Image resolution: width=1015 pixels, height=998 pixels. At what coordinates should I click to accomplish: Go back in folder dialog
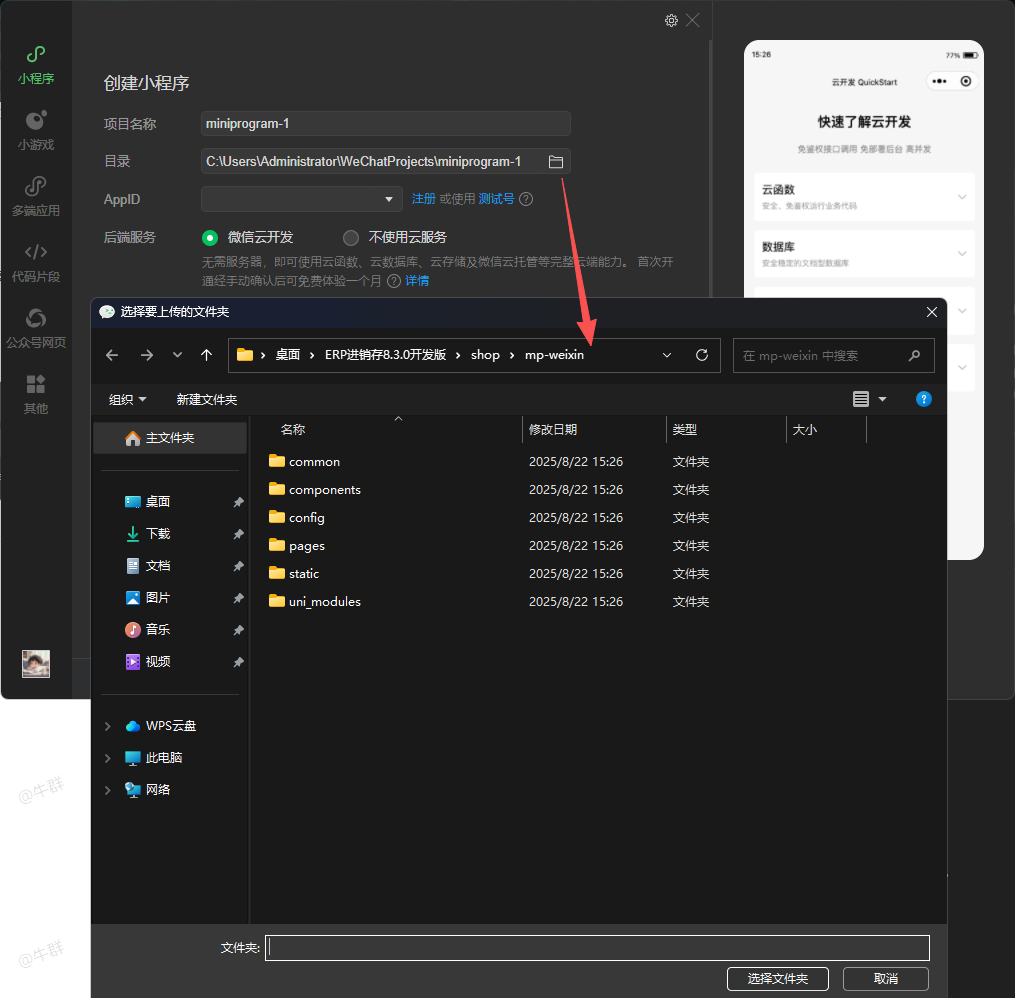[x=112, y=355]
